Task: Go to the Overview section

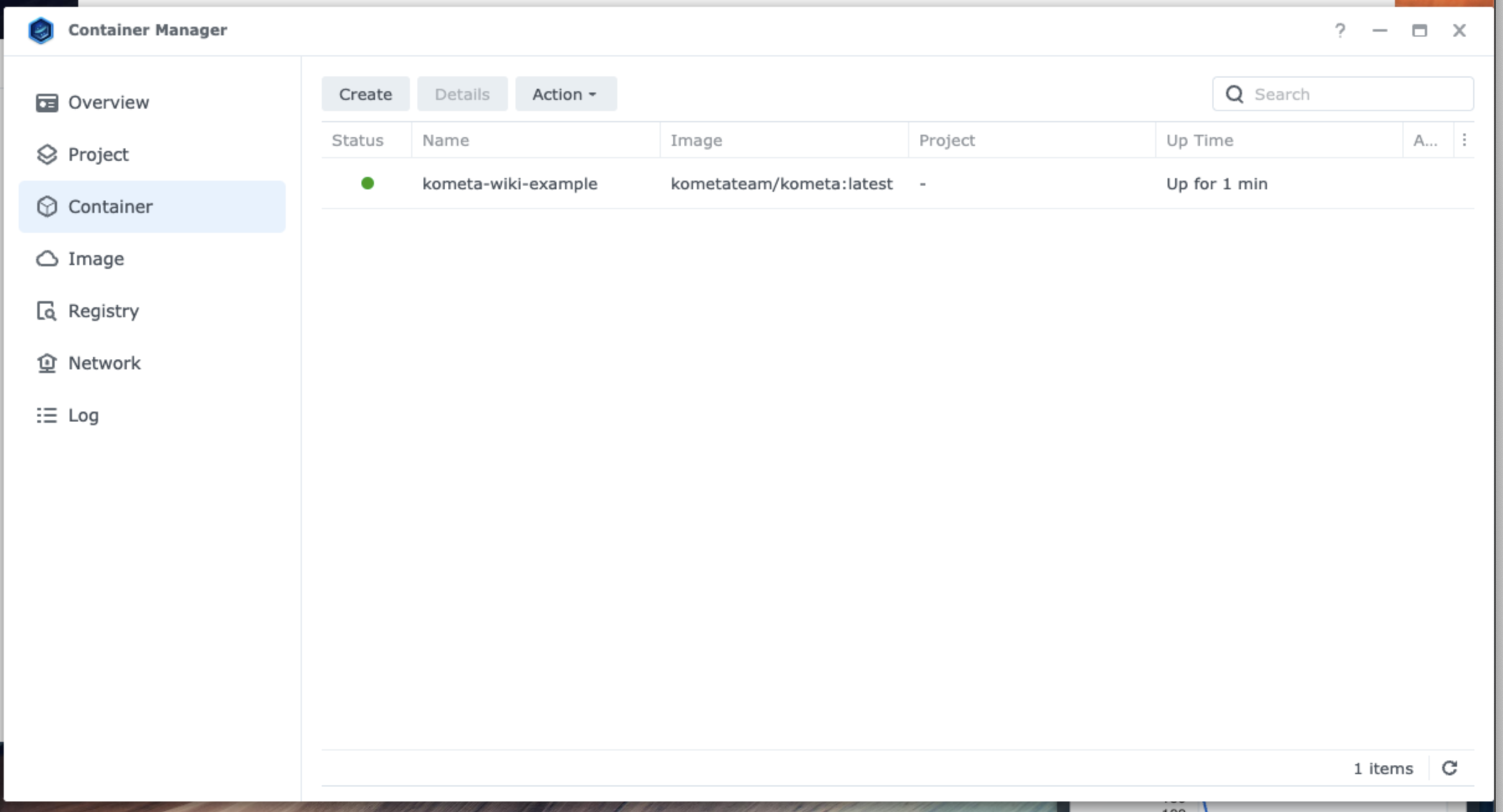Action: (152, 102)
